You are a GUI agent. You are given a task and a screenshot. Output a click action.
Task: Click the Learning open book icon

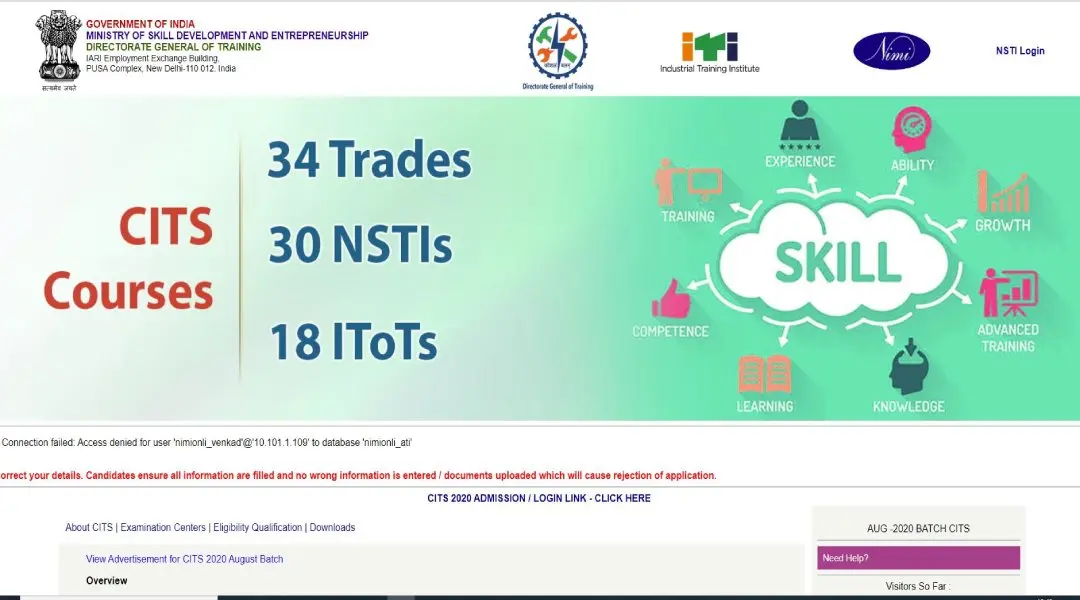click(x=764, y=374)
